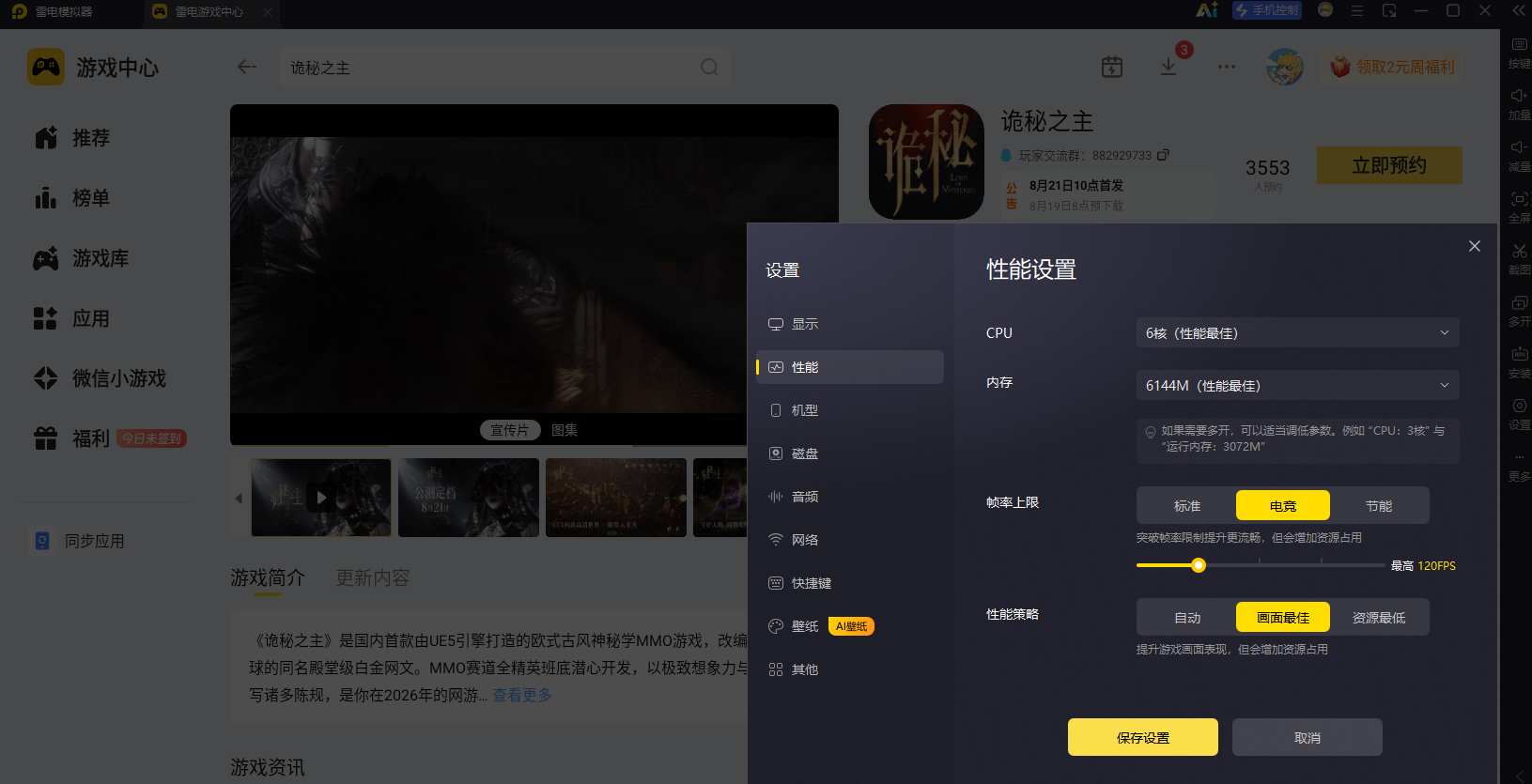This screenshot has width=1532, height=784.
Task: Open the calendar check-in icon in header
Action: click(x=1112, y=67)
